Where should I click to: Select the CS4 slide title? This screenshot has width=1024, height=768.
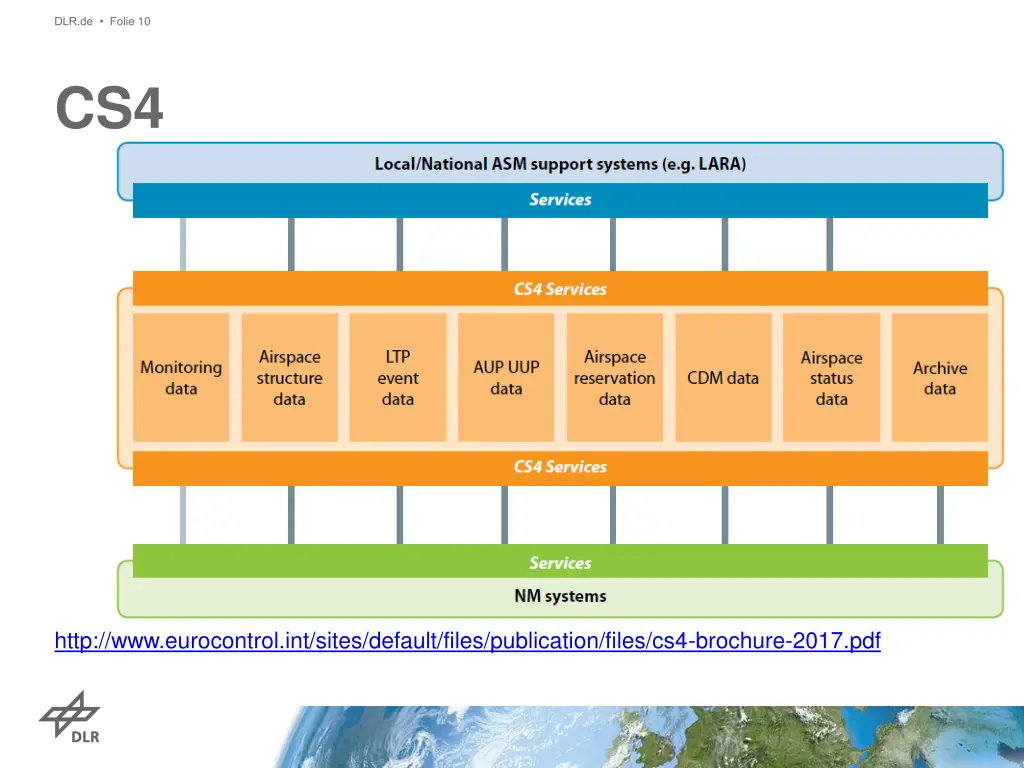click(109, 108)
